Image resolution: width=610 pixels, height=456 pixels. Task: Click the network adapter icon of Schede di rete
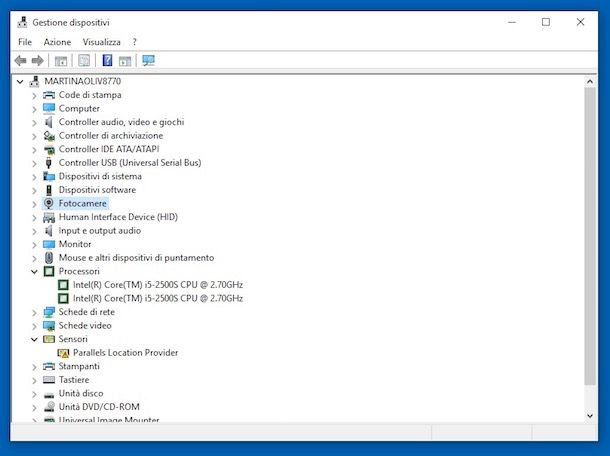(49, 312)
